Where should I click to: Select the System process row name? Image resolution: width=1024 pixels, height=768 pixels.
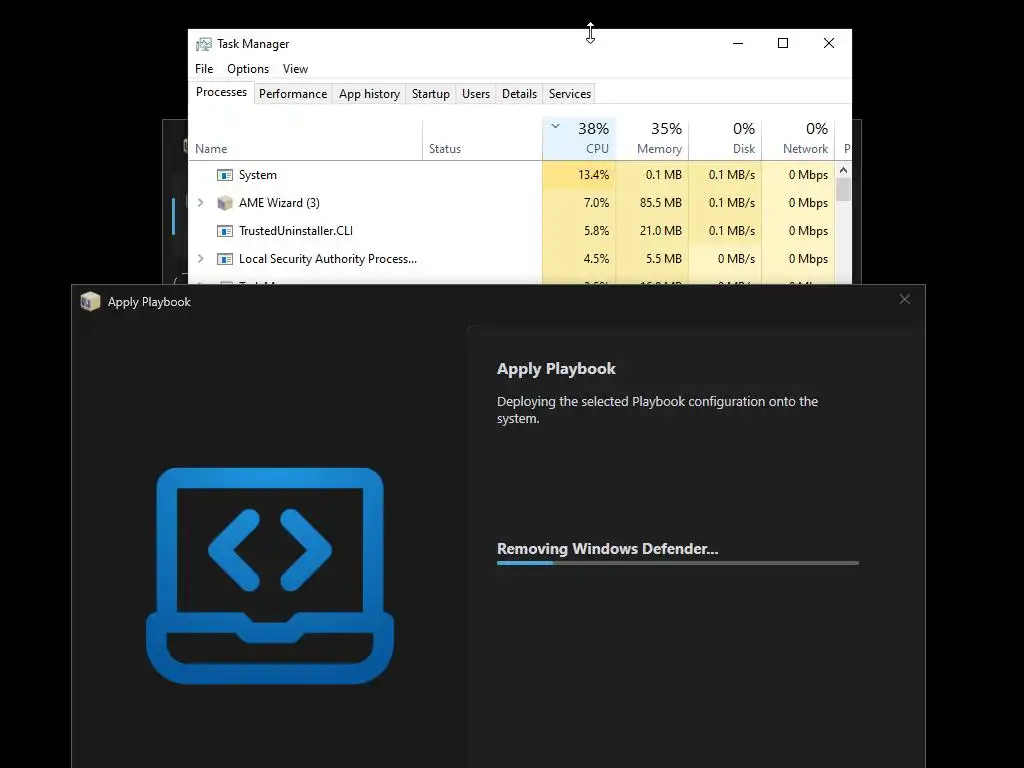point(258,175)
